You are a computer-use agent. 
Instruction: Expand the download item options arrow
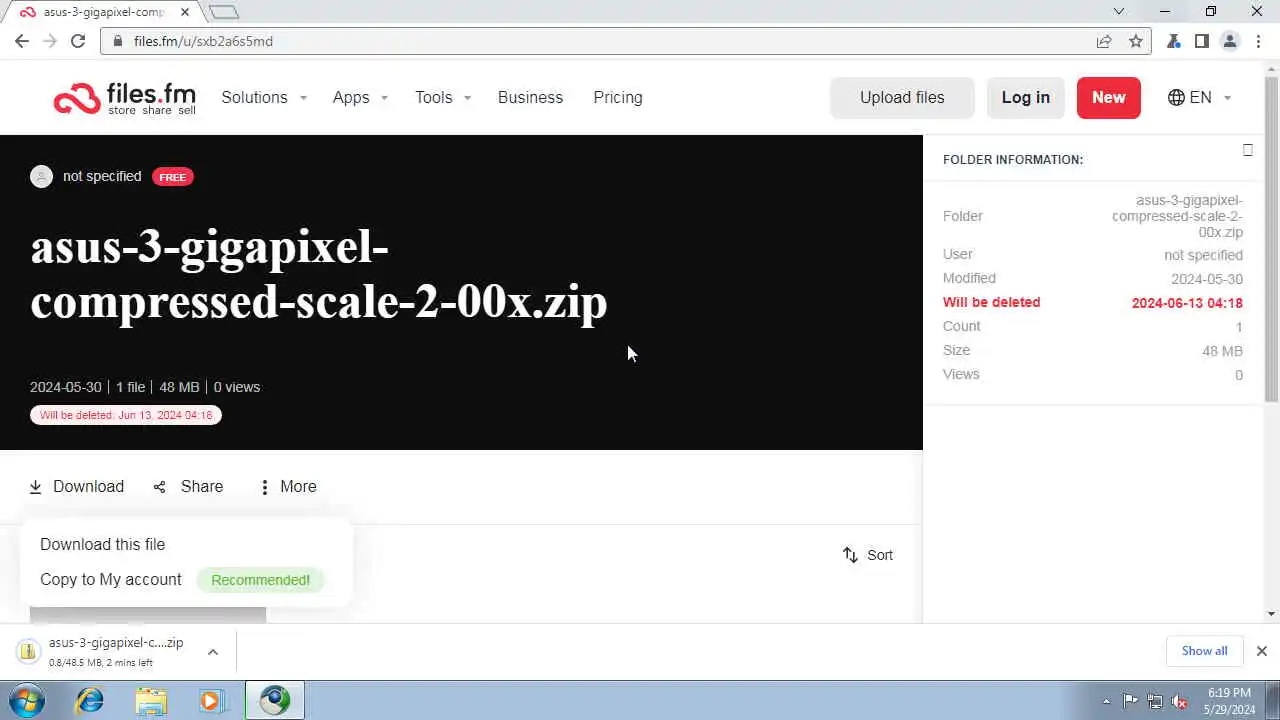click(x=213, y=652)
